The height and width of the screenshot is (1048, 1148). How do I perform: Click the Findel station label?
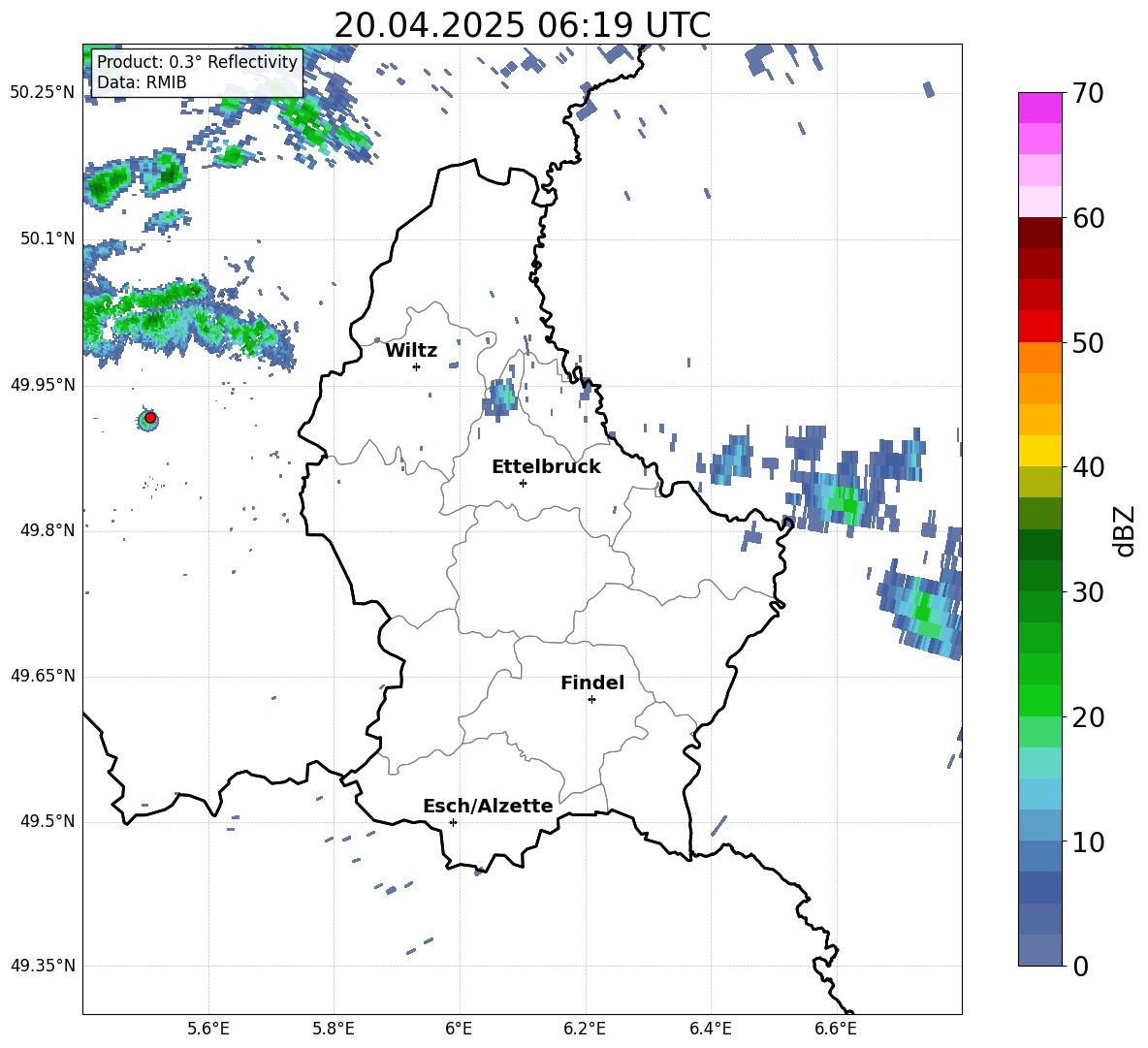pos(592,683)
